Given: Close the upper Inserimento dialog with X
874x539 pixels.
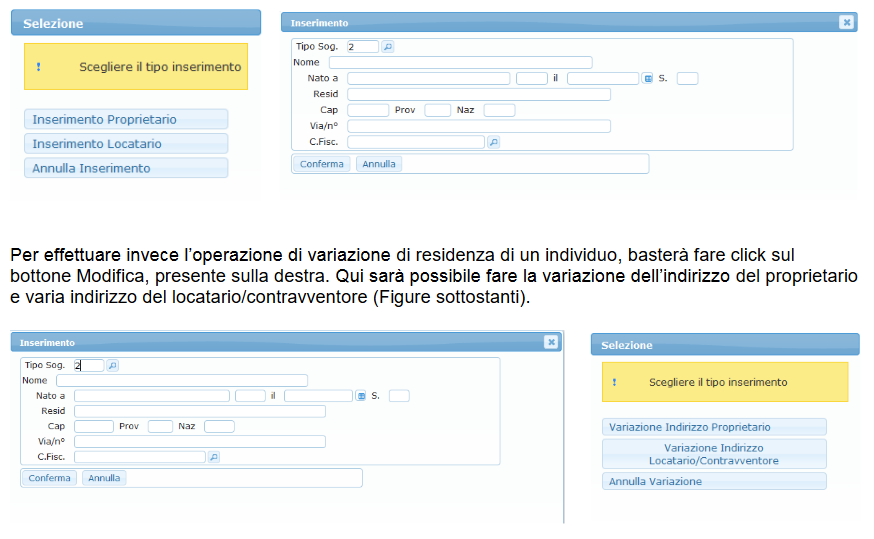Looking at the screenshot, I should [x=846, y=22].
